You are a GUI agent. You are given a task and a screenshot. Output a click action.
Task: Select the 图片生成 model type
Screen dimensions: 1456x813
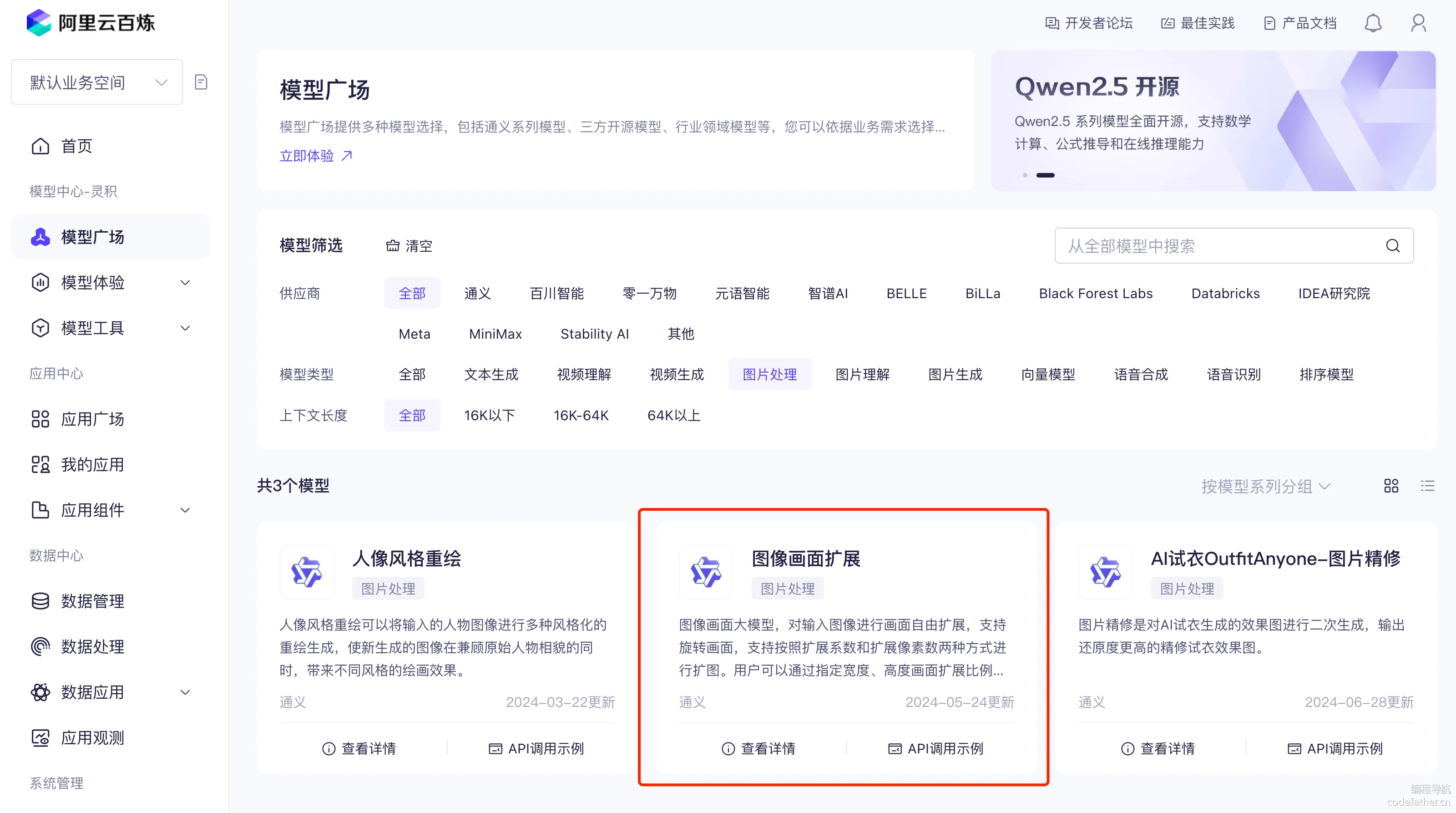click(956, 374)
